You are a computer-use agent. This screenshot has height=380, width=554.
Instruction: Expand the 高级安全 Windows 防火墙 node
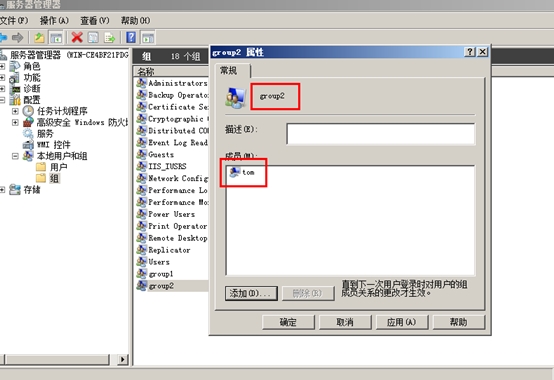point(15,123)
